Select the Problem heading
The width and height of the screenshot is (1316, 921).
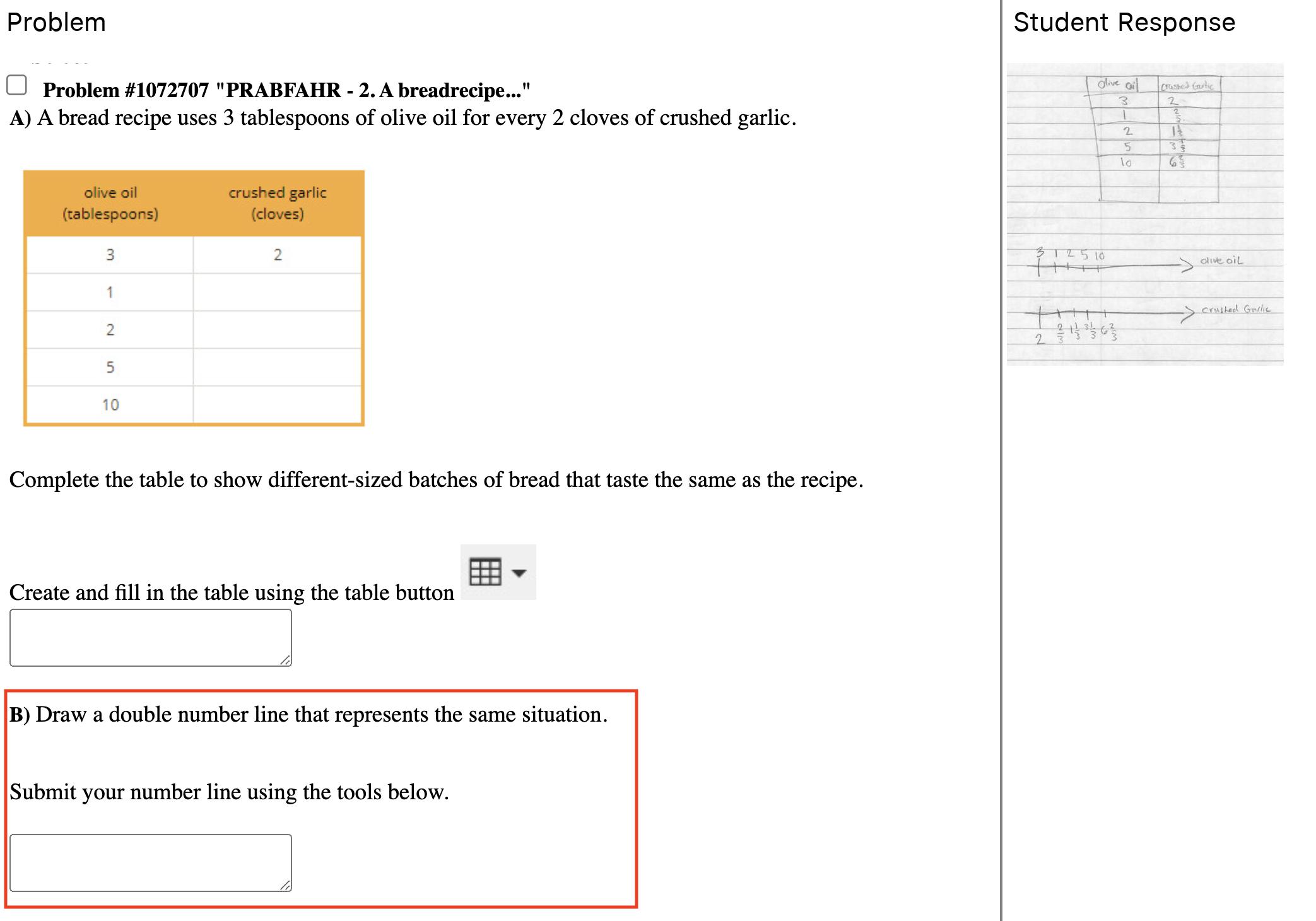point(56,23)
